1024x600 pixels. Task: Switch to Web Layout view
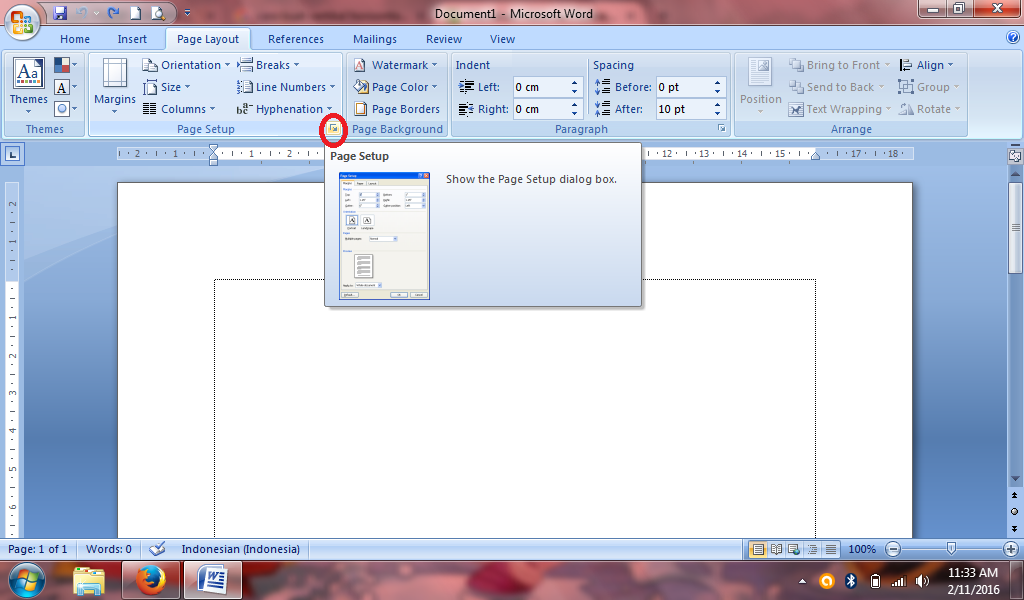coord(794,549)
